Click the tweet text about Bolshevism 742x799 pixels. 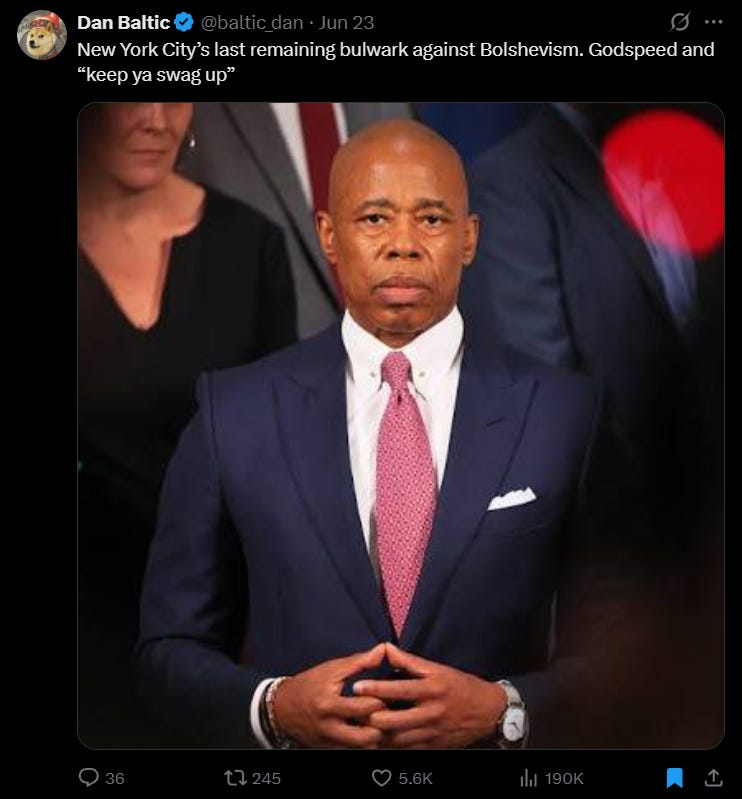(x=396, y=62)
